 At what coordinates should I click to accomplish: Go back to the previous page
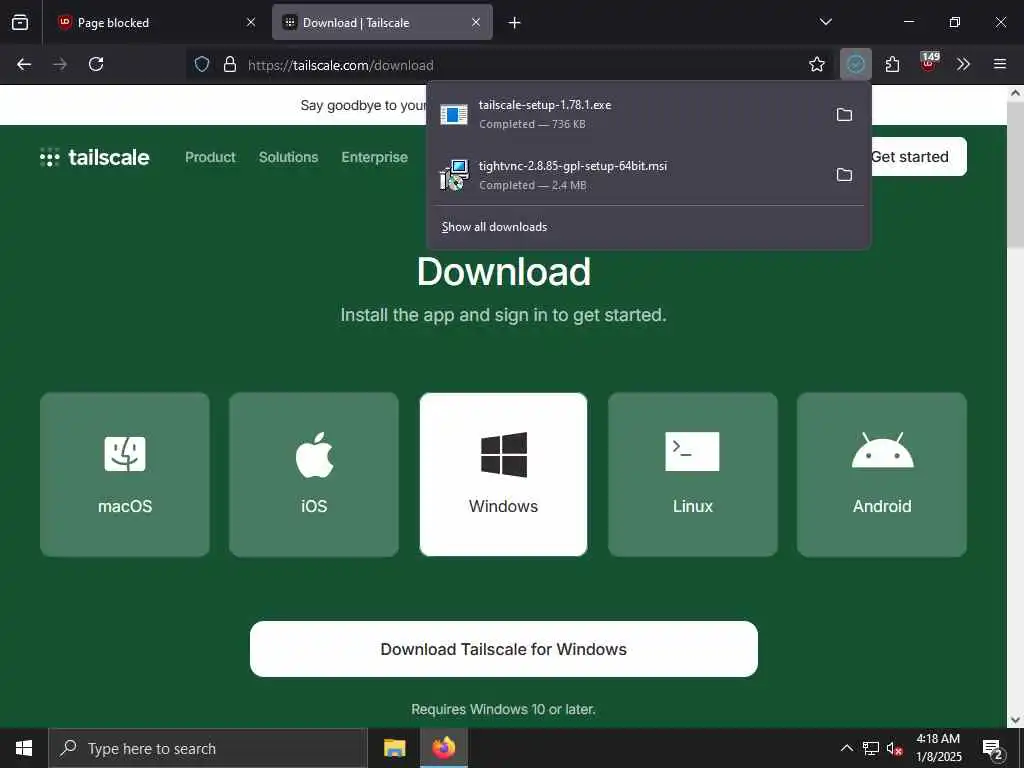pyautogui.click(x=24, y=64)
